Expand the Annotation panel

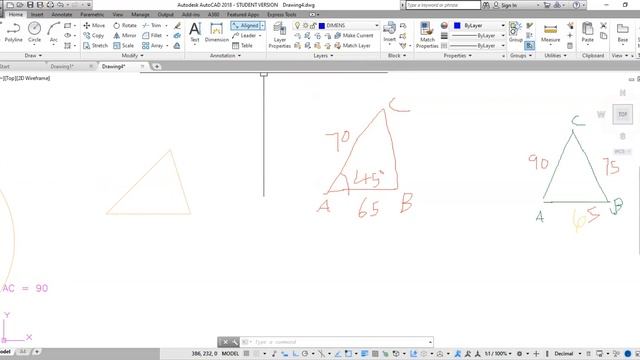click(225, 56)
